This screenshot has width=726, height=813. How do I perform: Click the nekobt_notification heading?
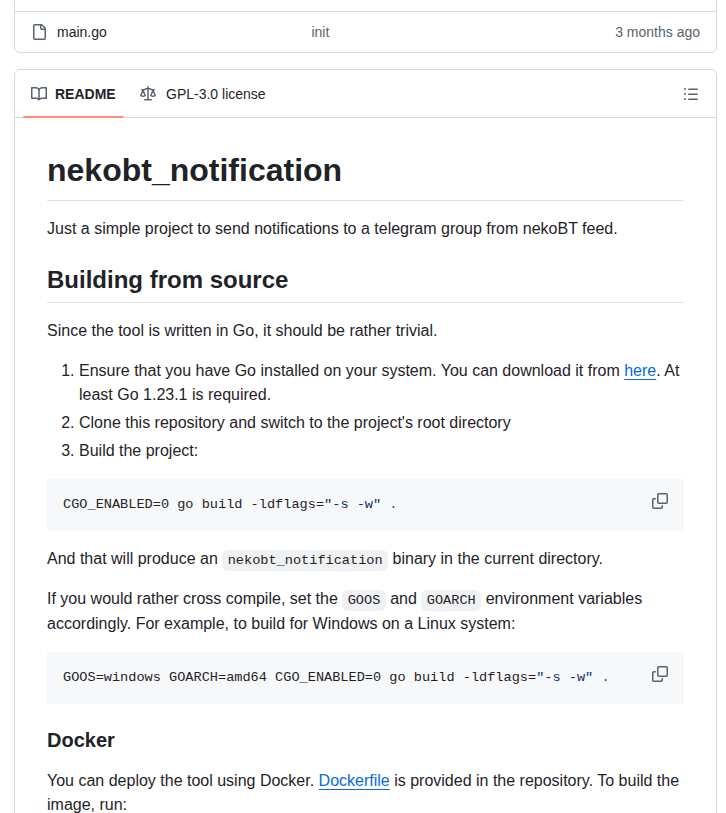[x=194, y=171]
